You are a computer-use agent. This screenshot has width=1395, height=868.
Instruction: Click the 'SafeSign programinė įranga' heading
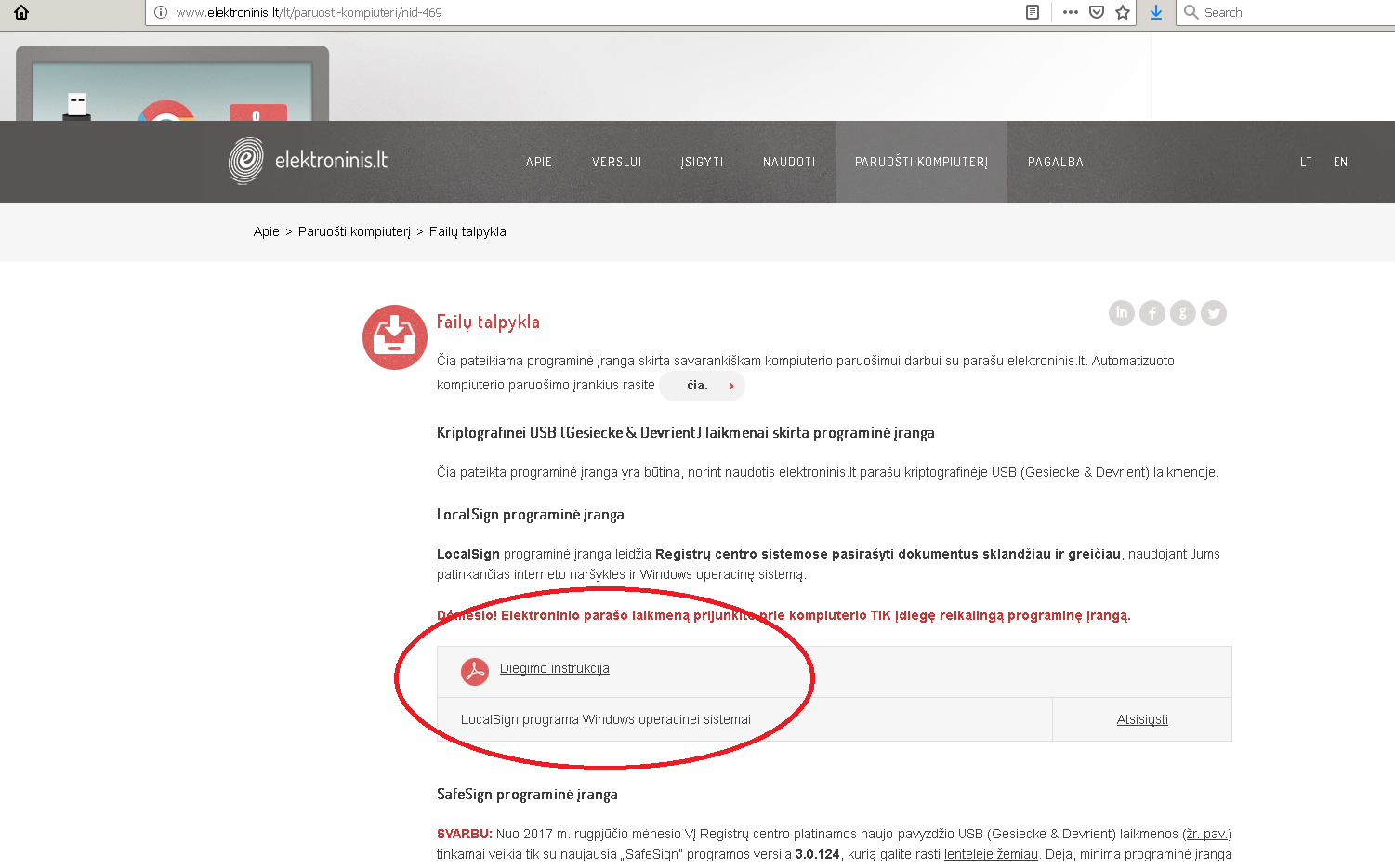(527, 795)
